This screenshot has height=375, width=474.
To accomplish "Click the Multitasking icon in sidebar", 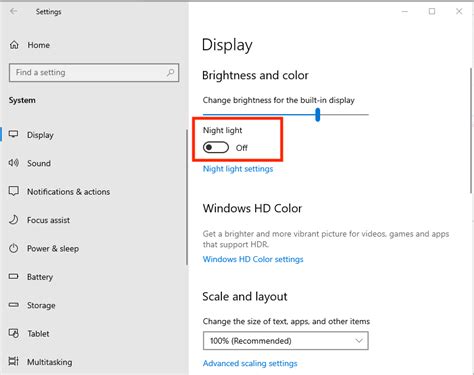I will 14,361.
